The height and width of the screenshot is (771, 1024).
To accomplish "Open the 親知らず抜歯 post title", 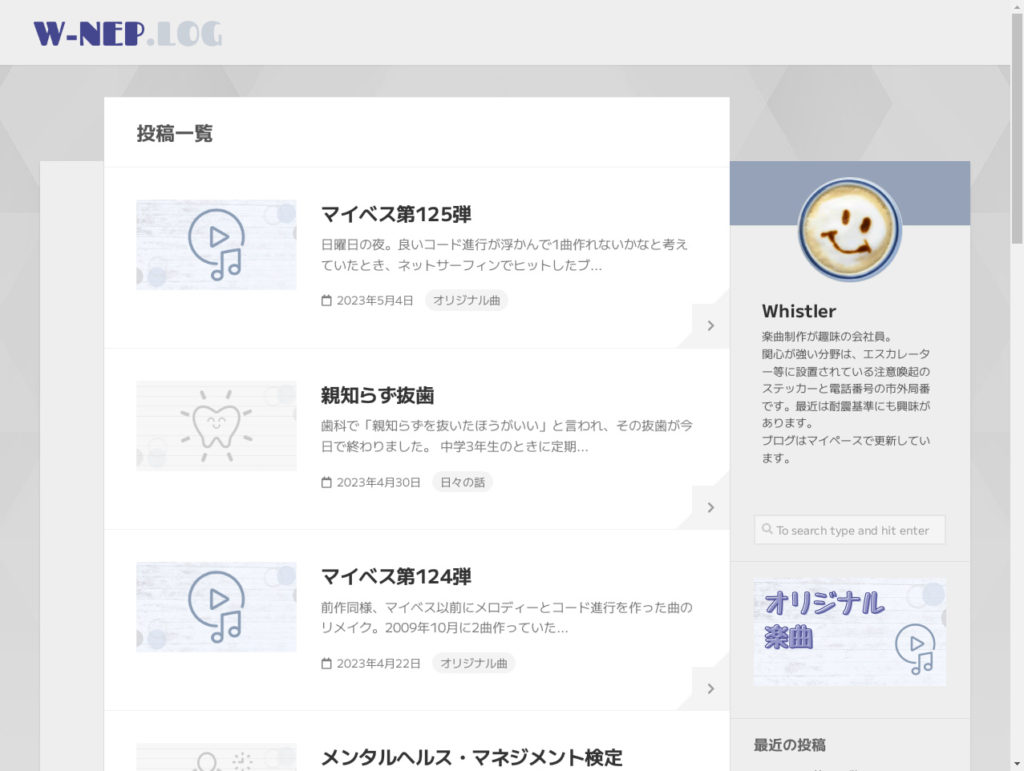I will click(377, 395).
